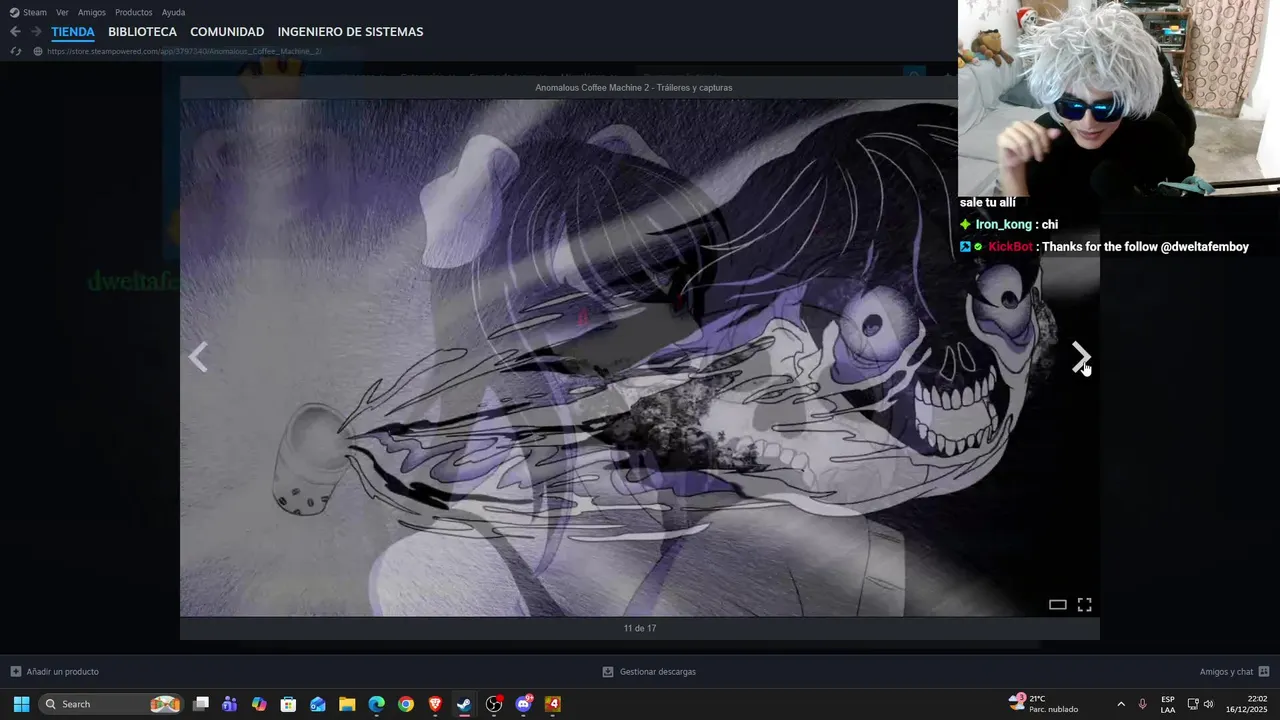Open Microsoft Store from taskbar
The width and height of the screenshot is (1280, 720).
tap(288, 704)
